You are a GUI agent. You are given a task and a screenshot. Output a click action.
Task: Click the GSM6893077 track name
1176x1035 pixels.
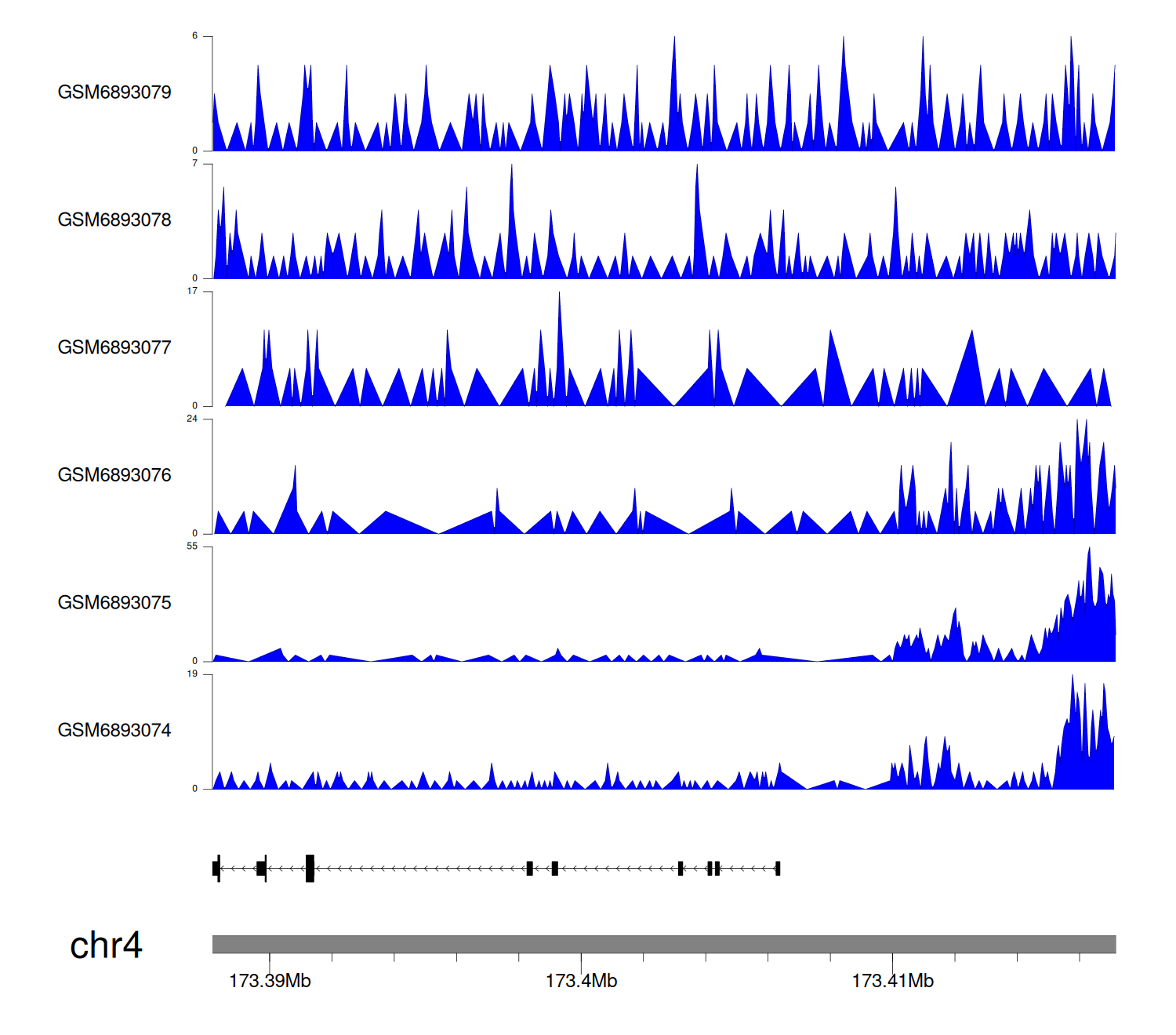114,347
